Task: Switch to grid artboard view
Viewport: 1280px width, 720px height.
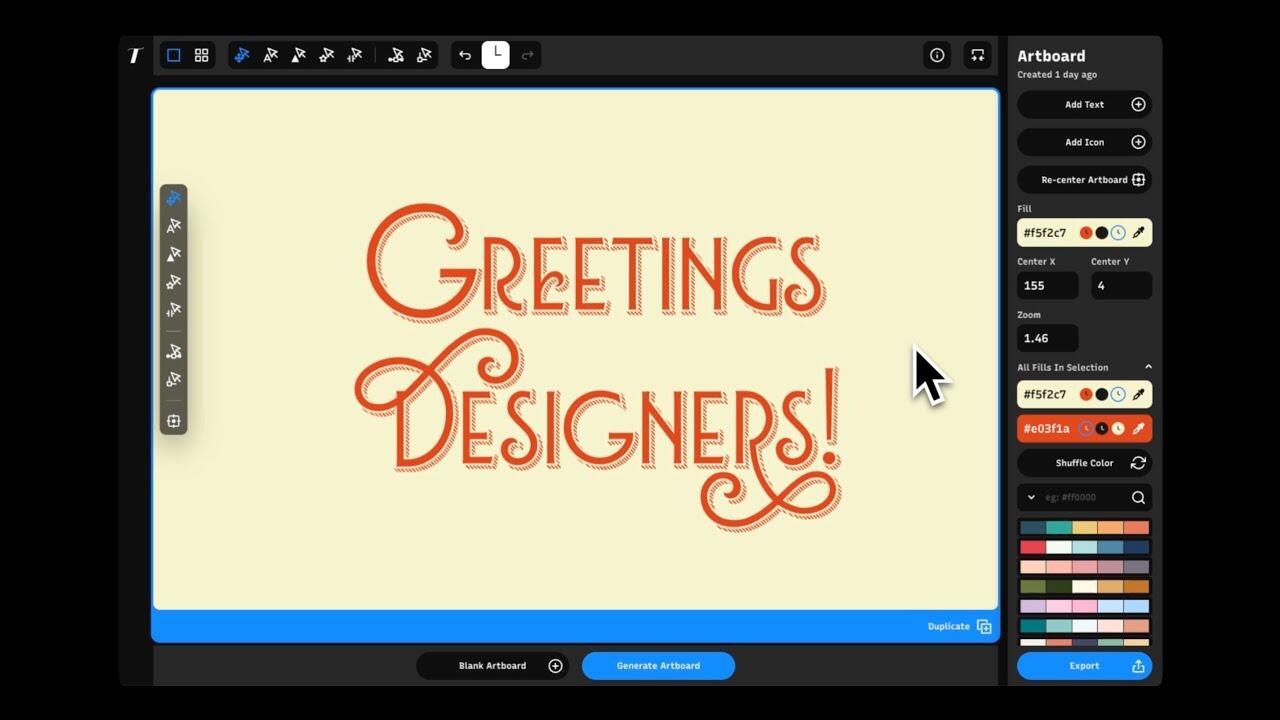Action: (x=201, y=55)
